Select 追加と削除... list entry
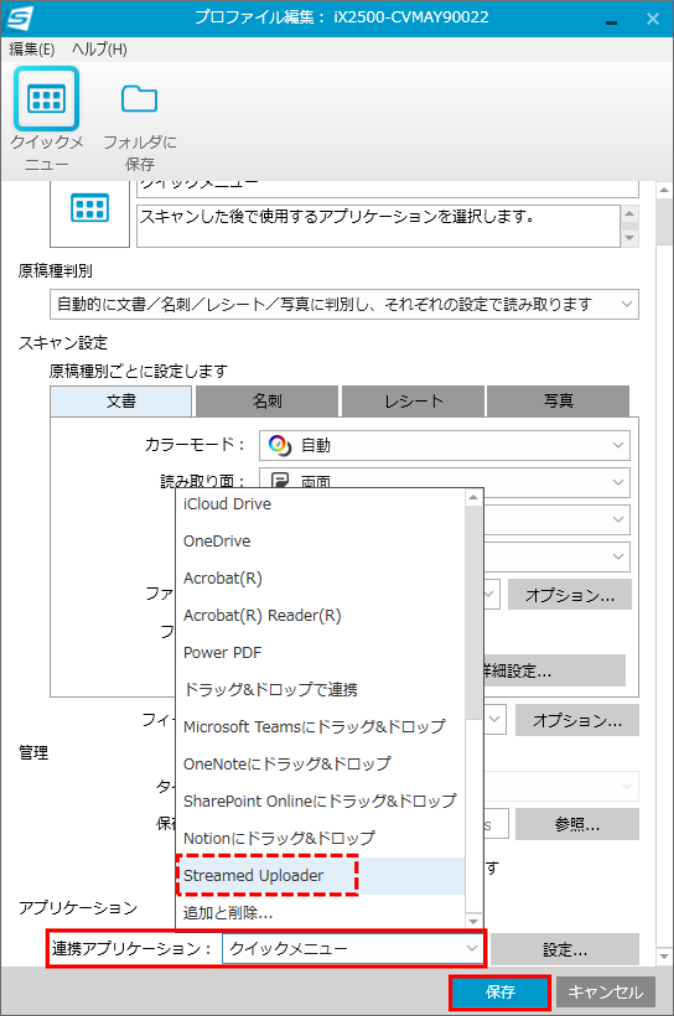The width and height of the screenshot is (674, 1016). (228, 912)
